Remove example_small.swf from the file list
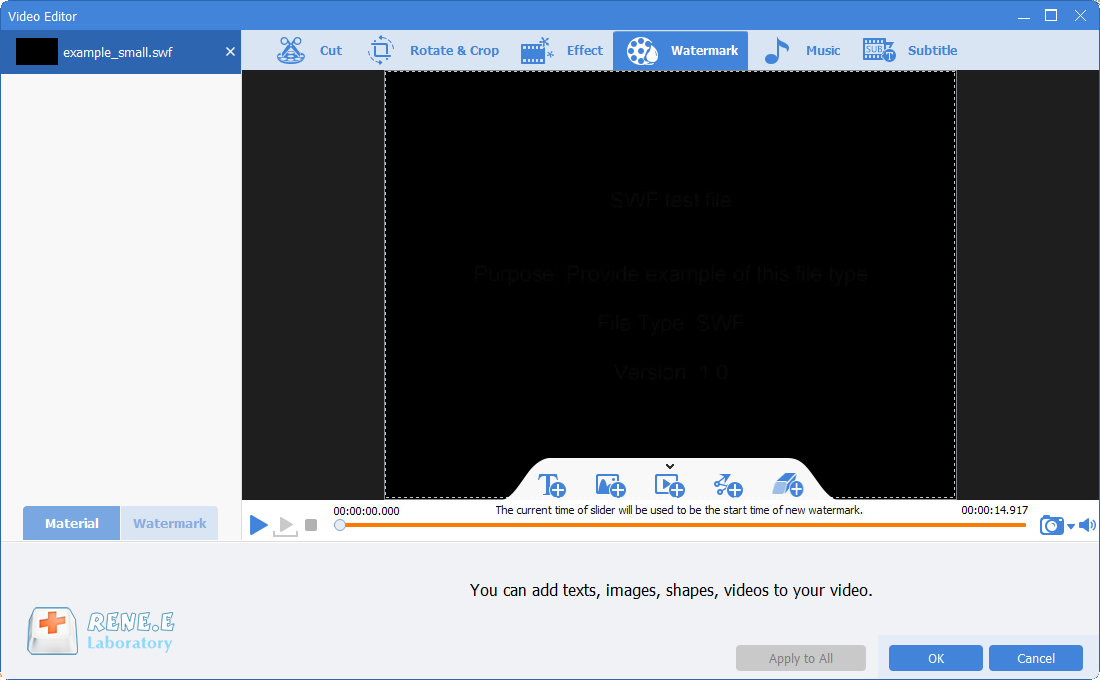 coord(230,51)
